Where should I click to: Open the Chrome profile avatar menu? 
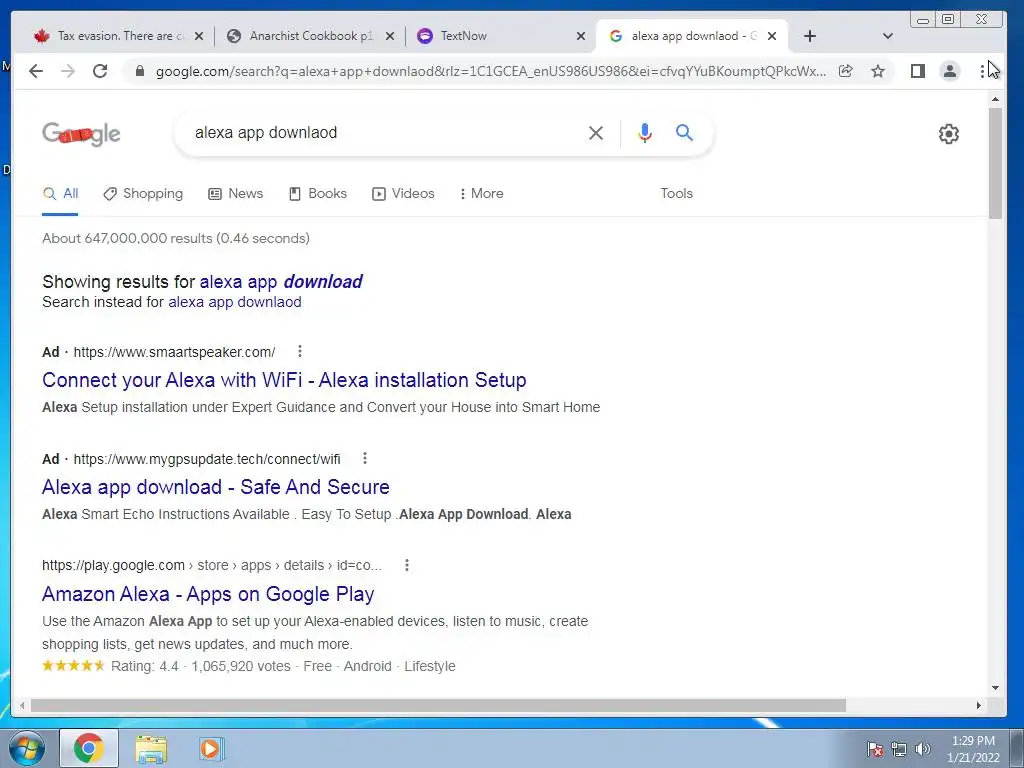[x=950, y=71]
